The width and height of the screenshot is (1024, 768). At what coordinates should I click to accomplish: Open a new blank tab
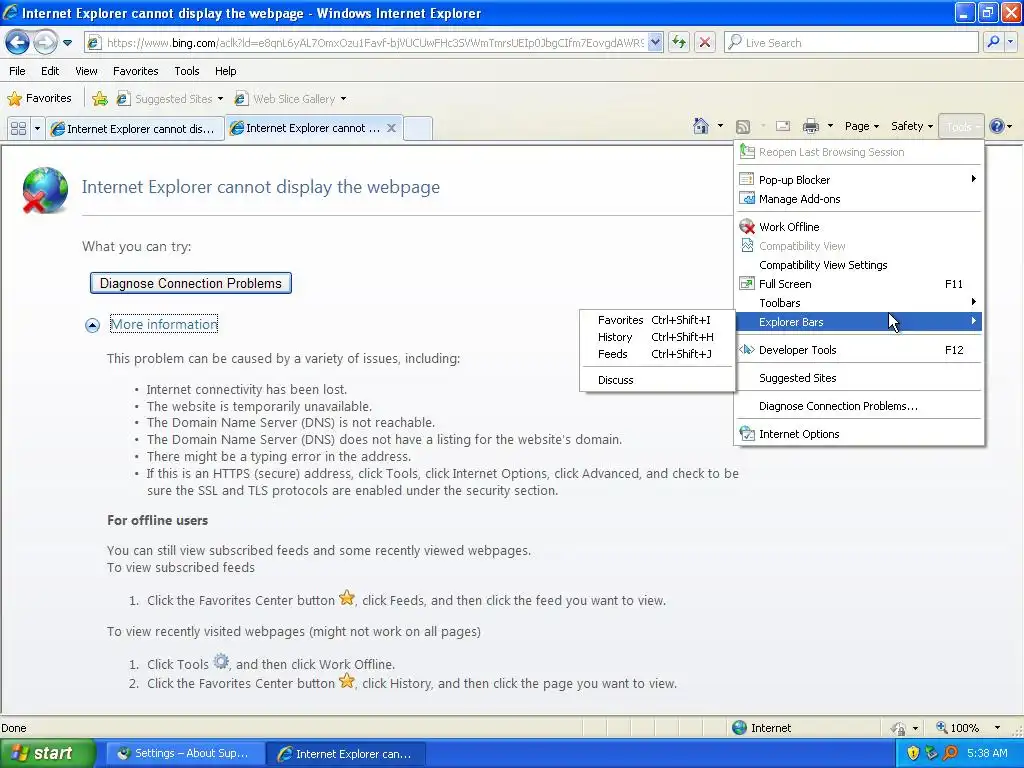(418, 128)
